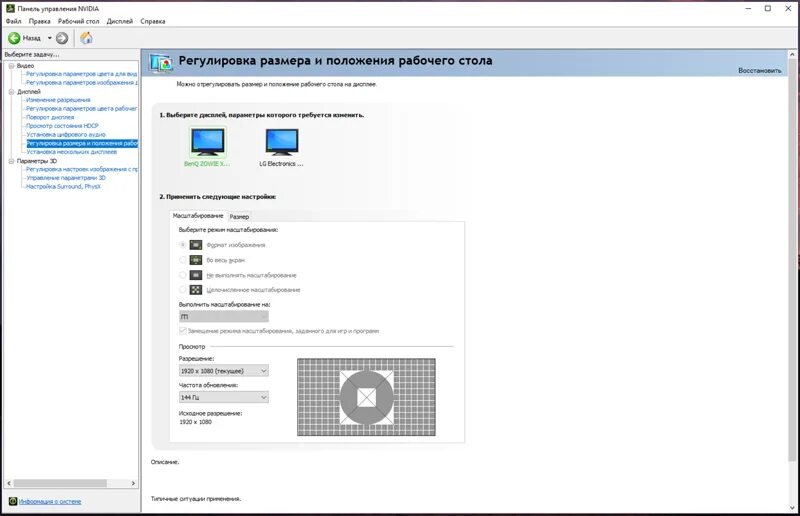
Task: Open the 'Файл' menu
Action: pyautogui.click(x=14, y=21)
